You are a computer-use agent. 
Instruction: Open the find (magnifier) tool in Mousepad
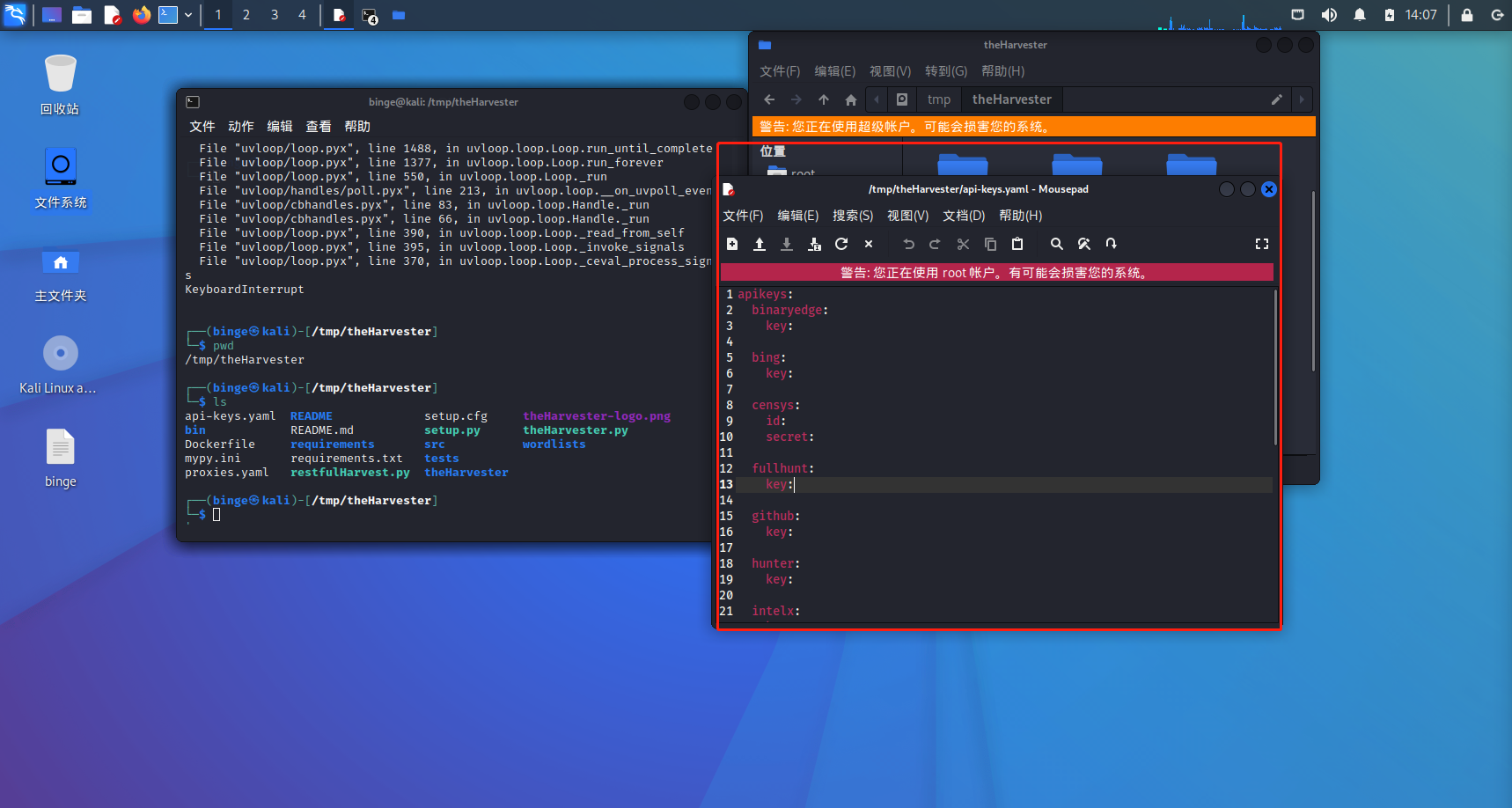pyautogui.click(x=1057, y=244)
